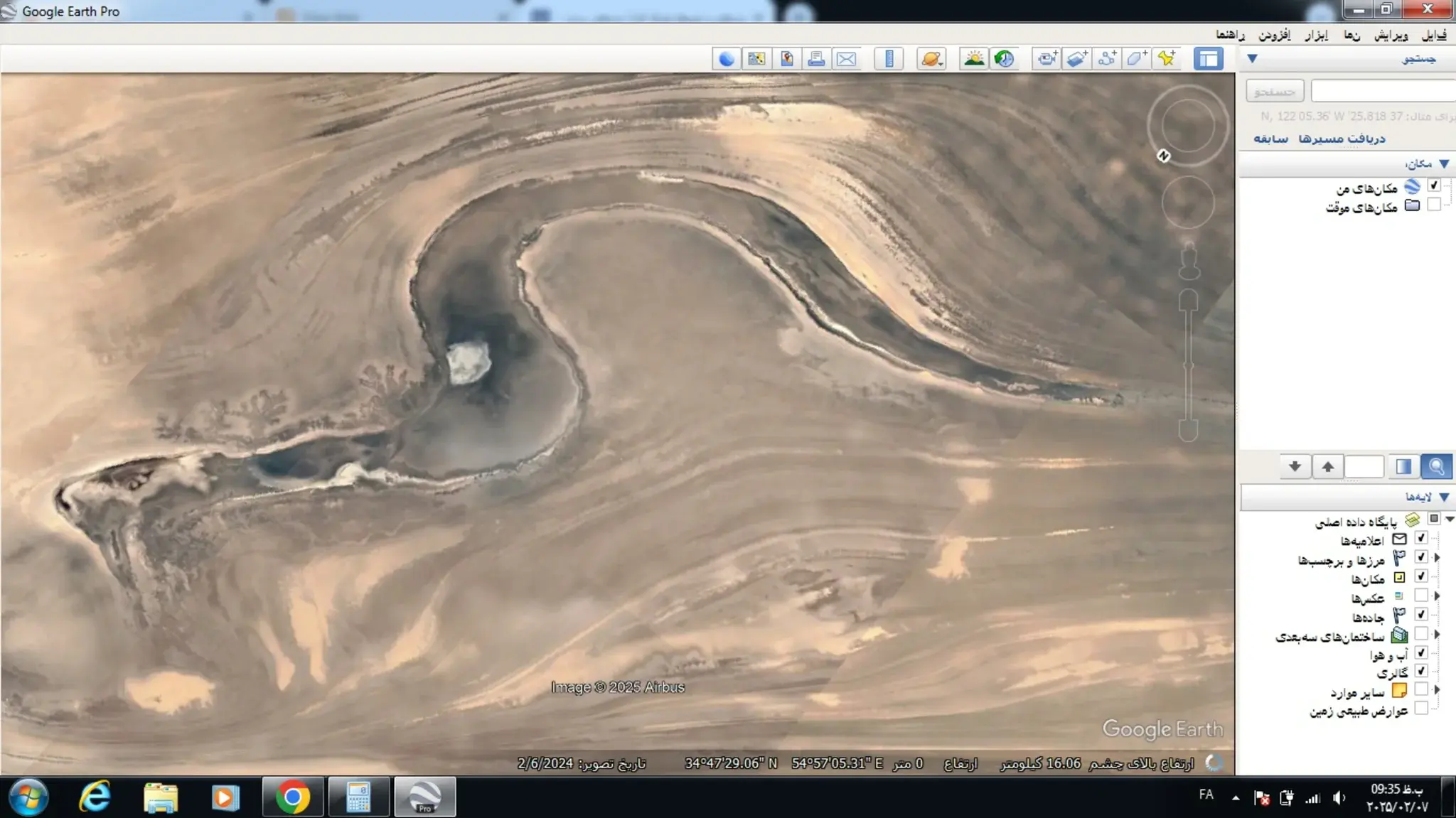Expand the مرزها و برچسب‌ها layer
The image size is (1456, 818).
1437,558
